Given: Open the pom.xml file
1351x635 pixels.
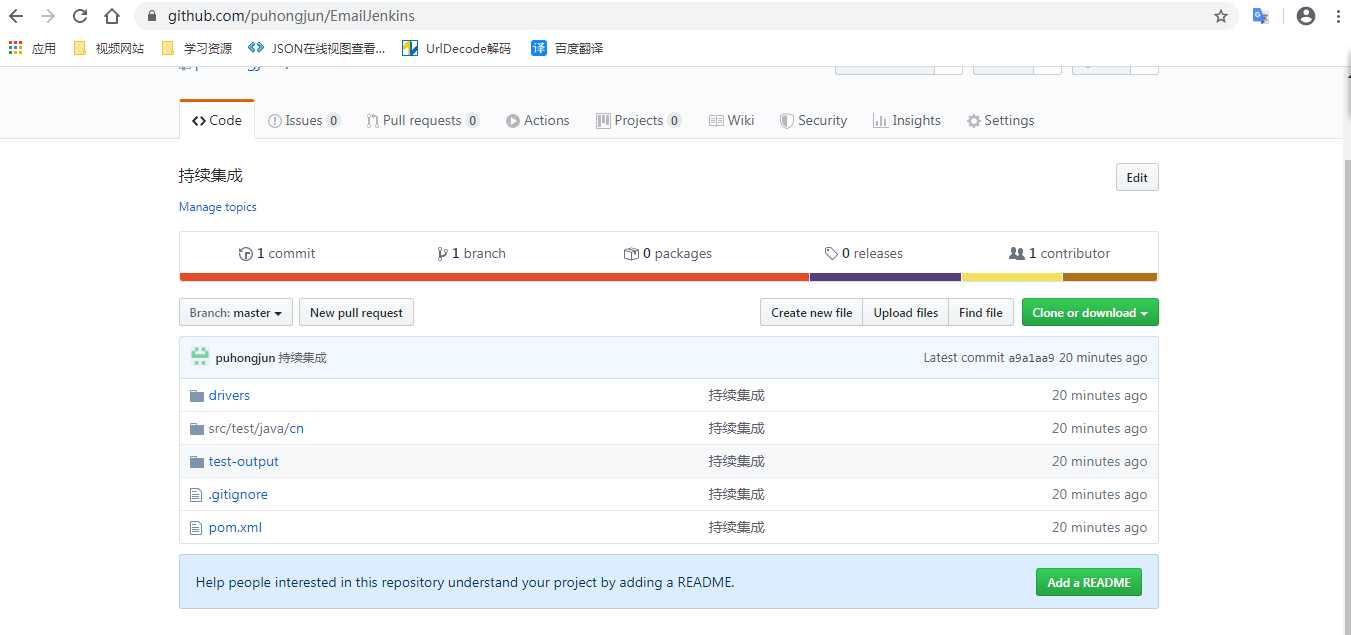Looking at the screenshot, I should pyautogui.click(x=235, y=527).
